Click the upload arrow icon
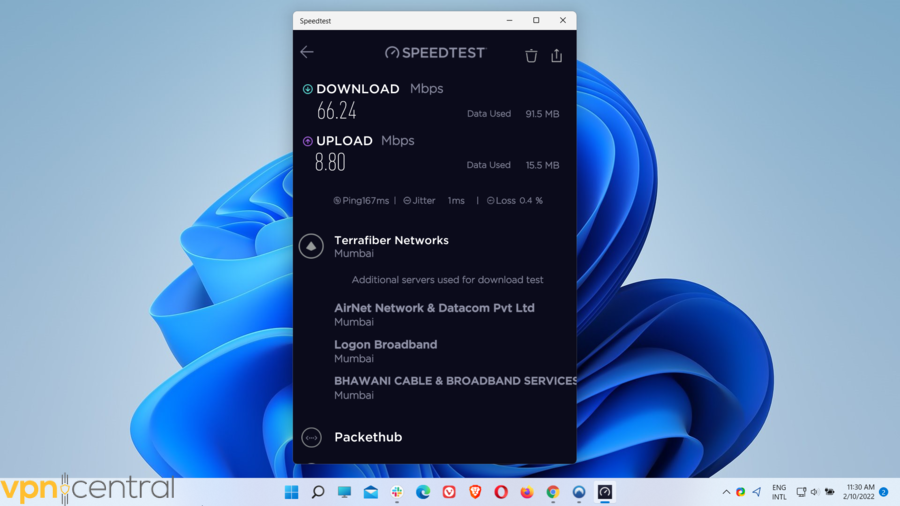 [x=308, y=141]
